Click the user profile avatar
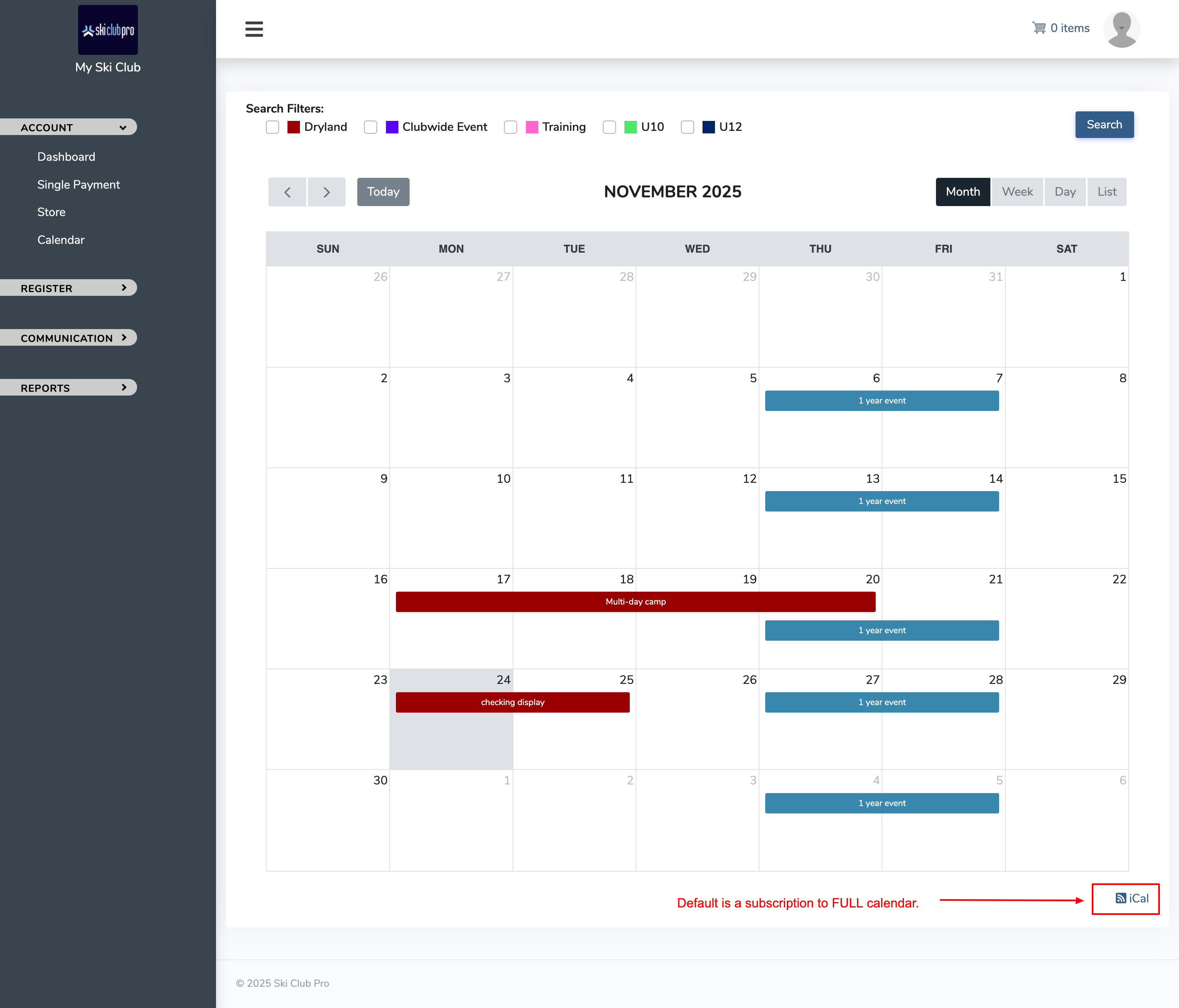1179x1008 pixels. click(x=1121, y=29)
